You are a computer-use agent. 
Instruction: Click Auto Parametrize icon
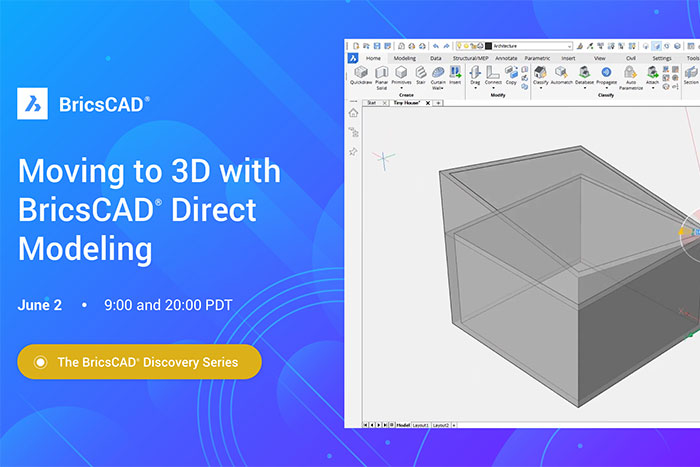[x=630, y=72]
